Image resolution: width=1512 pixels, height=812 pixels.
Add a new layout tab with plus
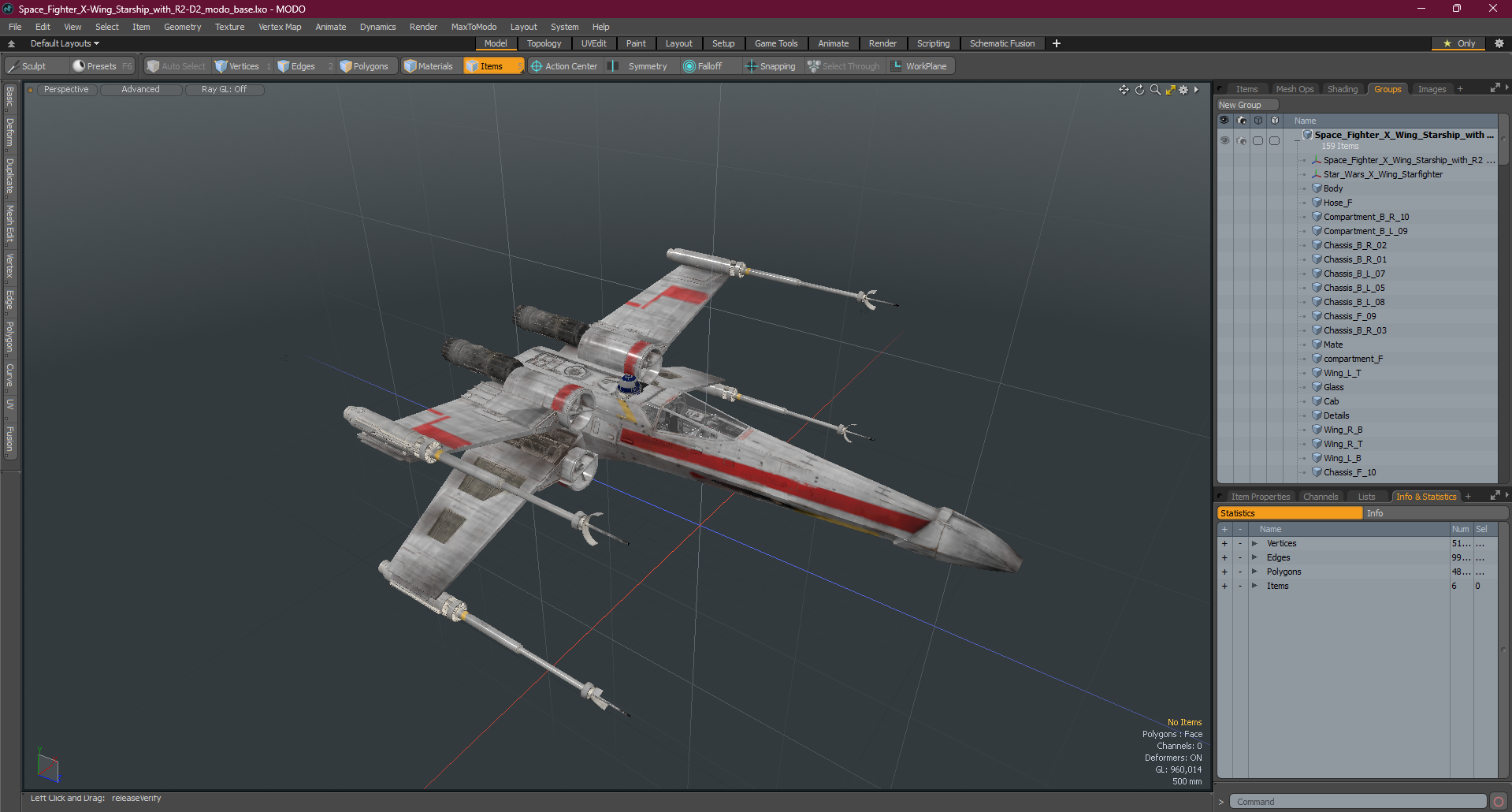click(x=1057, y=43)
